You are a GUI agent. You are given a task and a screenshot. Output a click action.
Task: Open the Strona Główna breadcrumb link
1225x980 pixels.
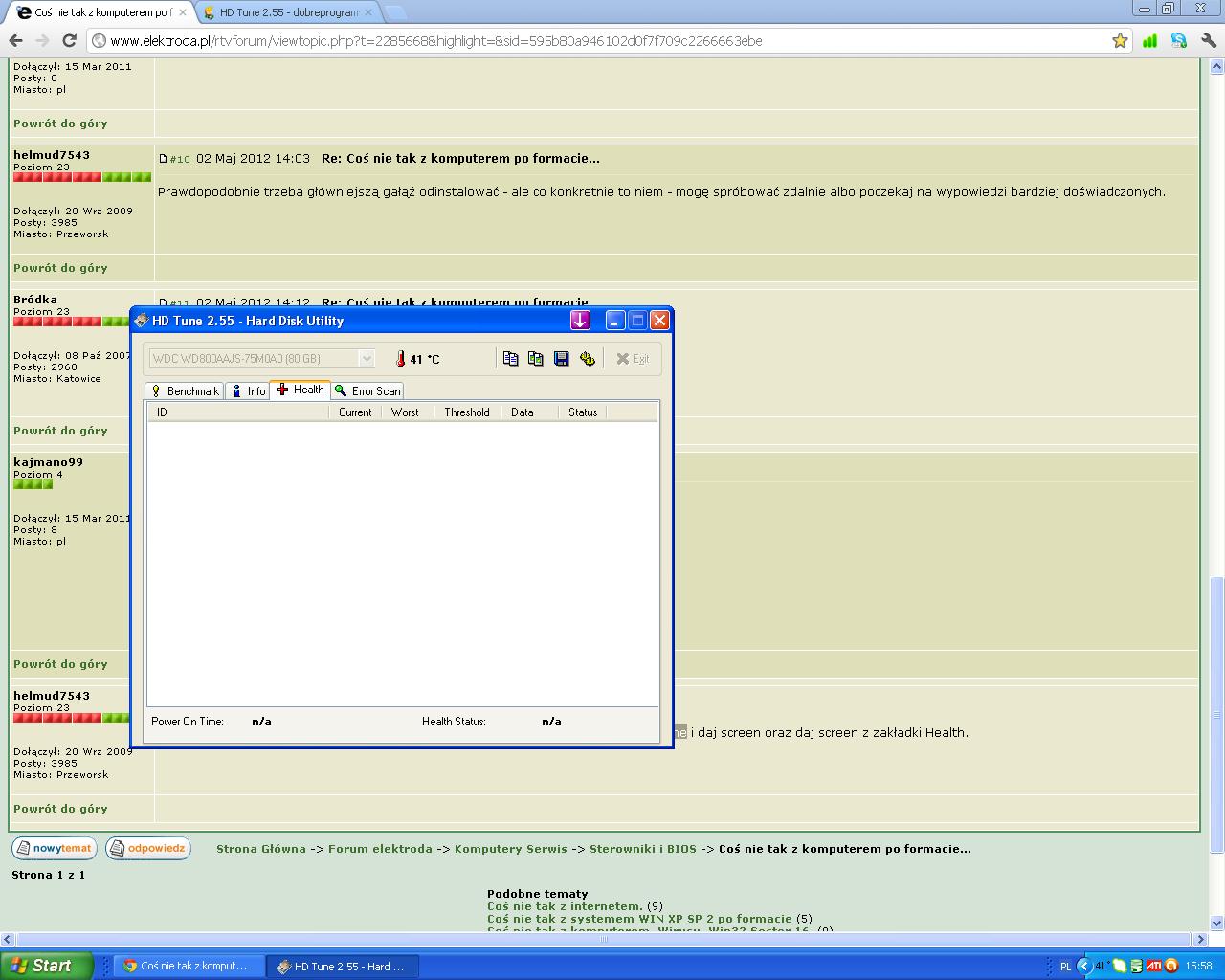coord(261,849)
